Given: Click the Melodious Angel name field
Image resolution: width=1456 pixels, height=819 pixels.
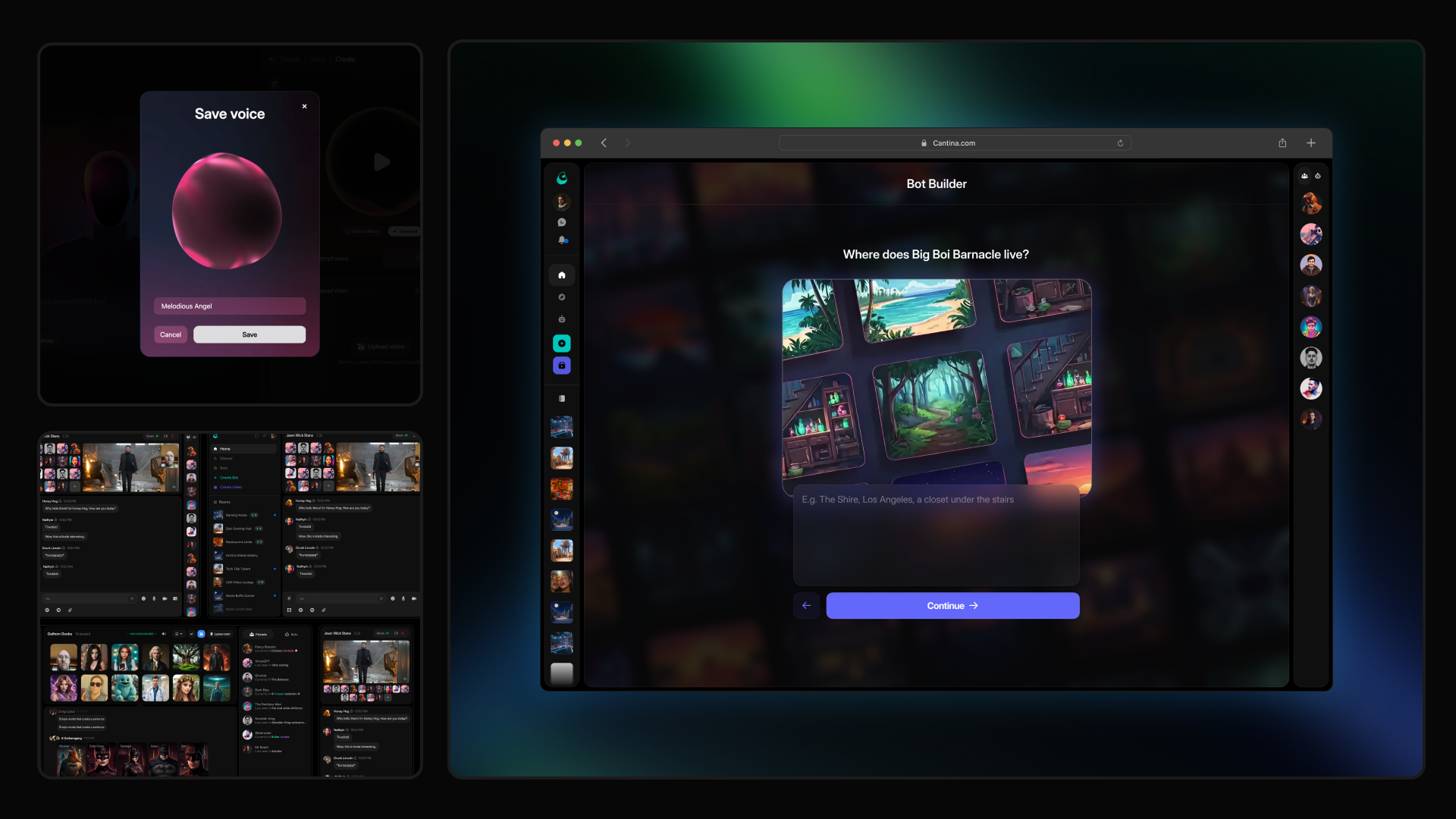Looking at the screenshot, I should coord(230,306).
